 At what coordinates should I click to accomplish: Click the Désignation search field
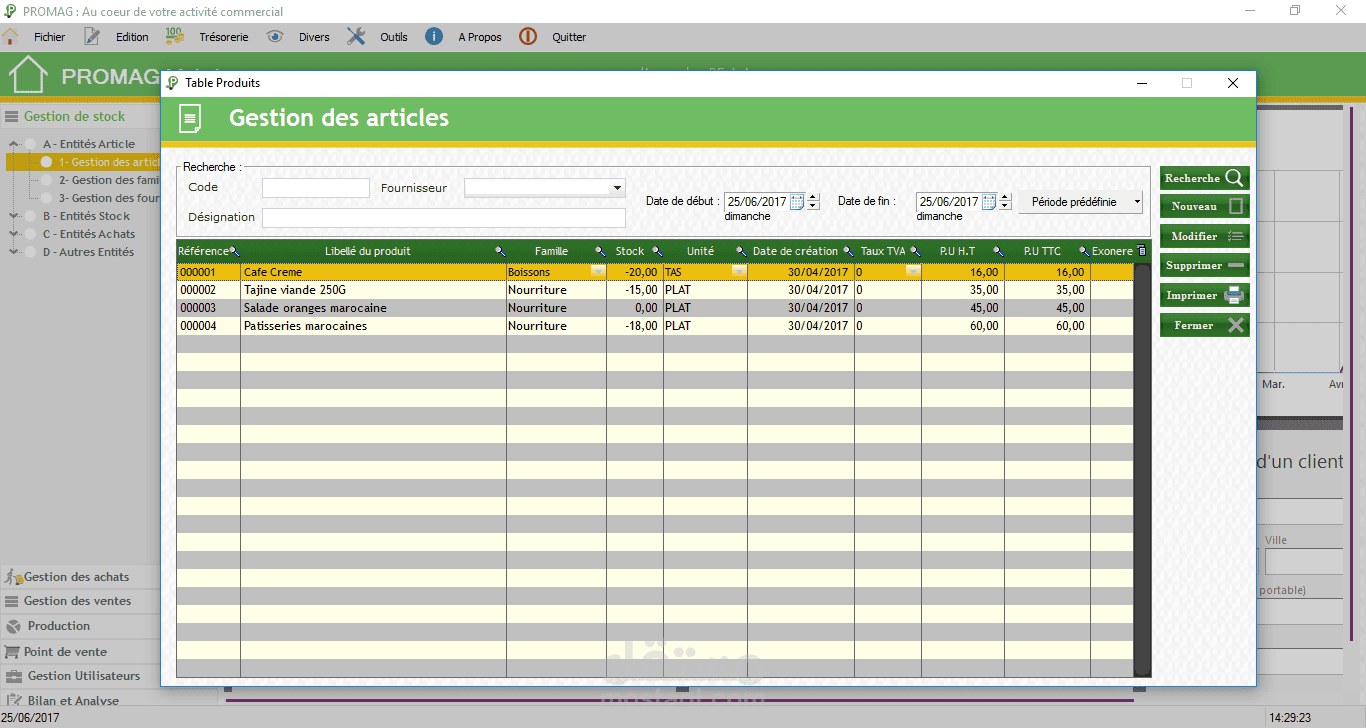point(444,218)
